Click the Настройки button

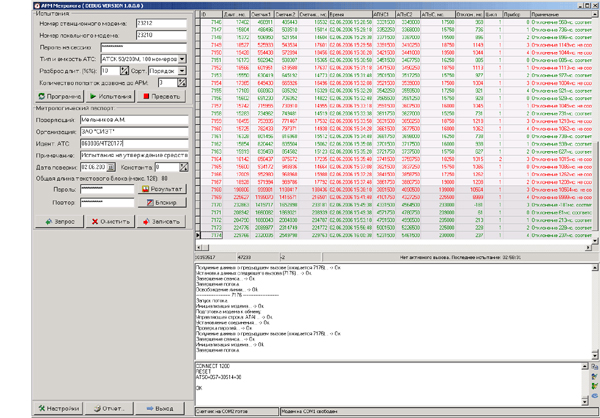[x=59, y=408]
